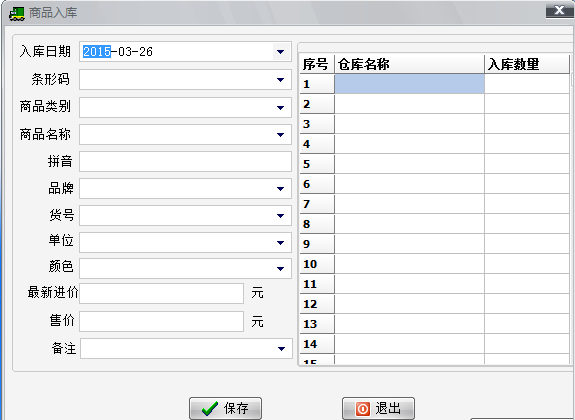Viewport: 575px width, 420px height.
Task: Click 仓库名称 cell in row 5
Action: pos(409,164)
